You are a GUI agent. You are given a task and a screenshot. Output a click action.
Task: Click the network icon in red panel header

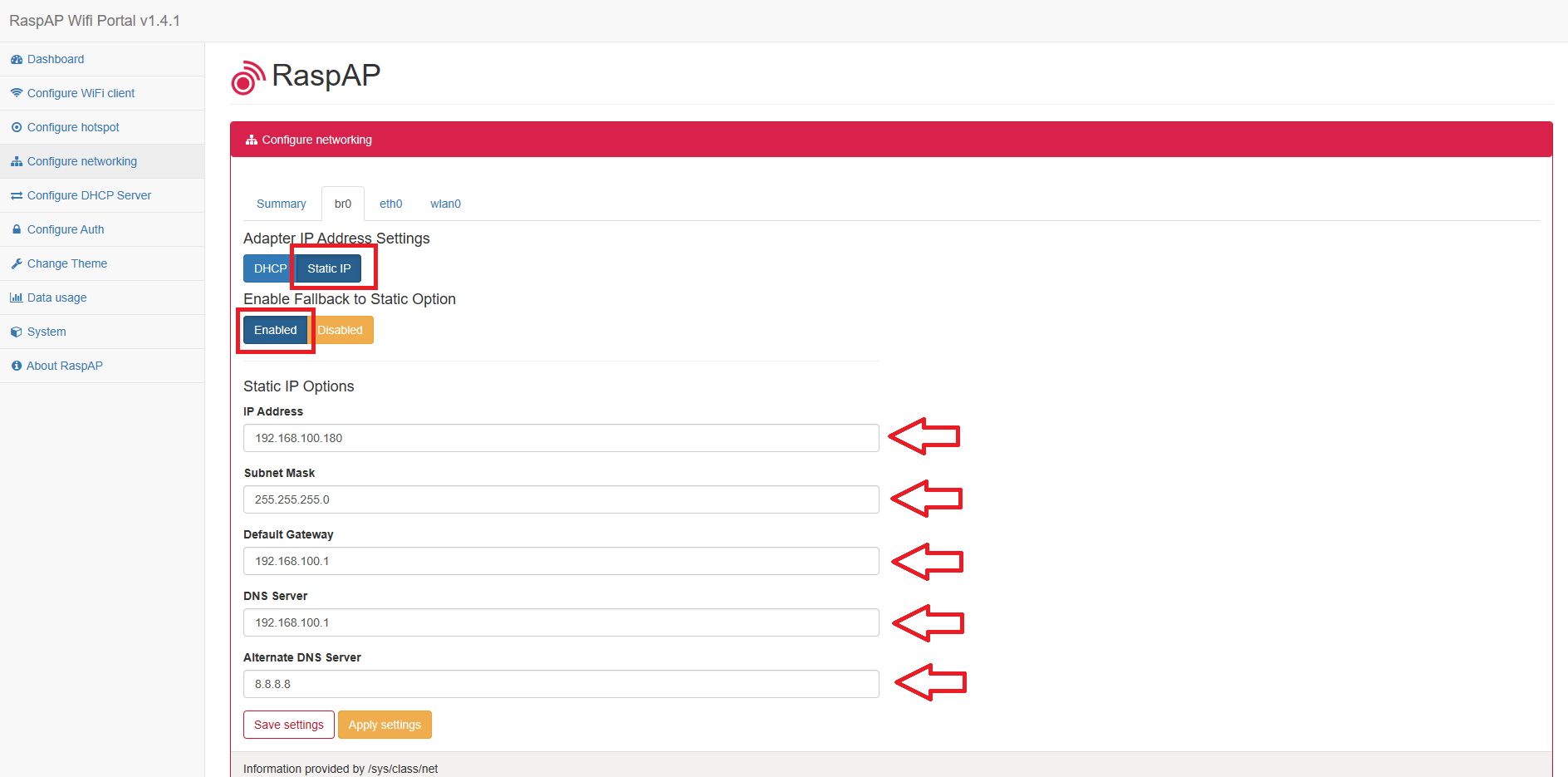(x=252, y=140)
